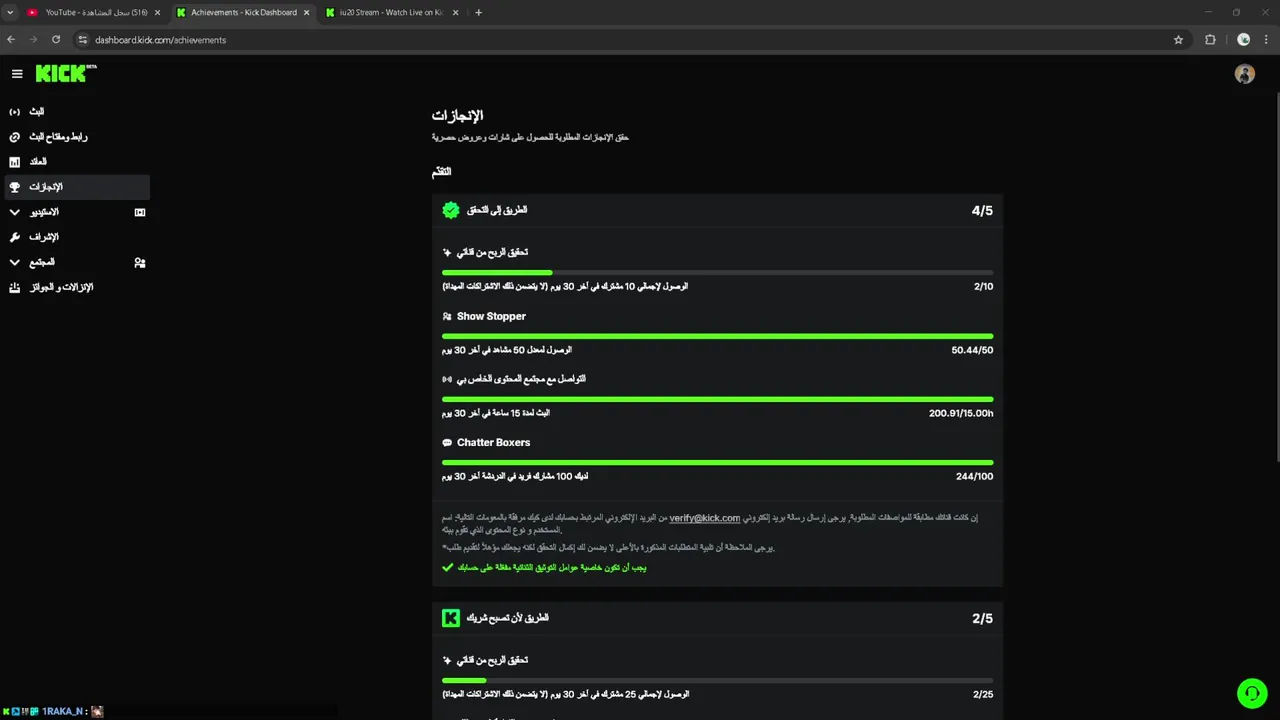Viewport: 1280px width, 720px height.
Task: Open the browser tab search dropdown arrow
Action: pyautogui.click(x=10, y=13)
